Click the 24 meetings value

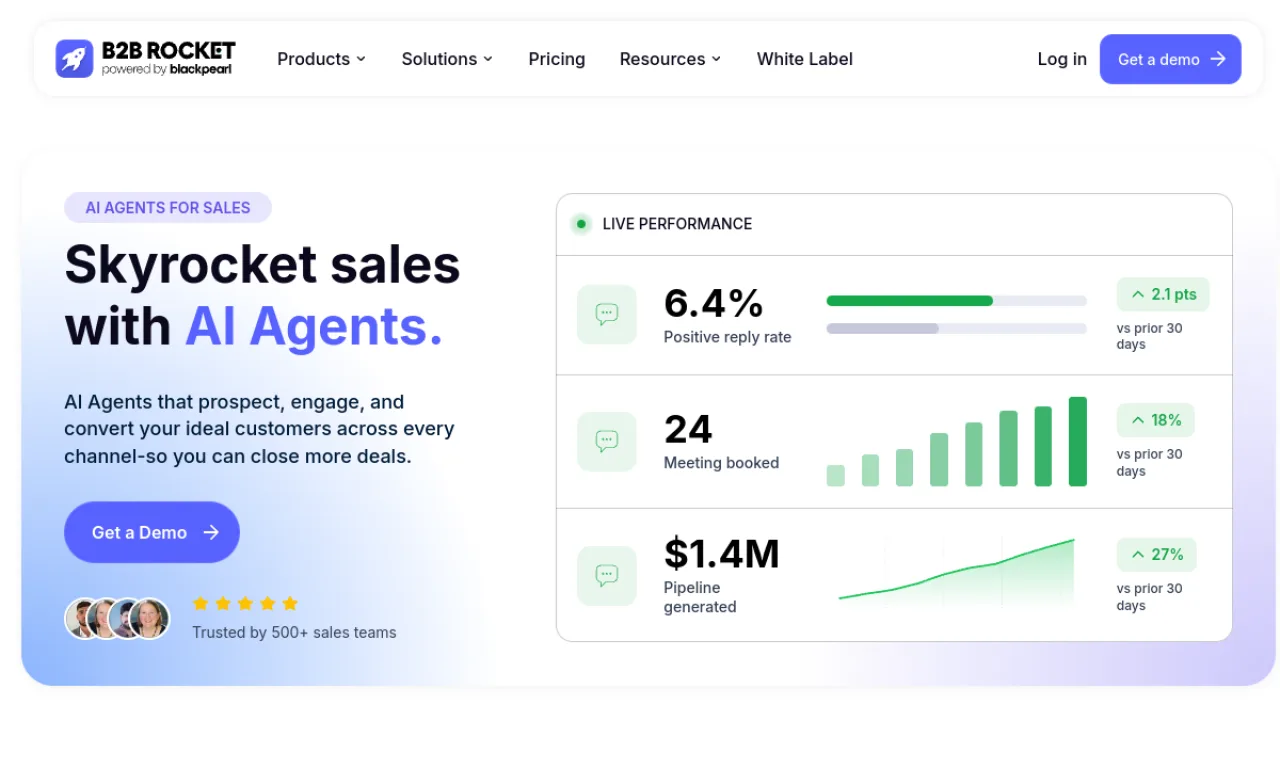click(x=688, y=429)
